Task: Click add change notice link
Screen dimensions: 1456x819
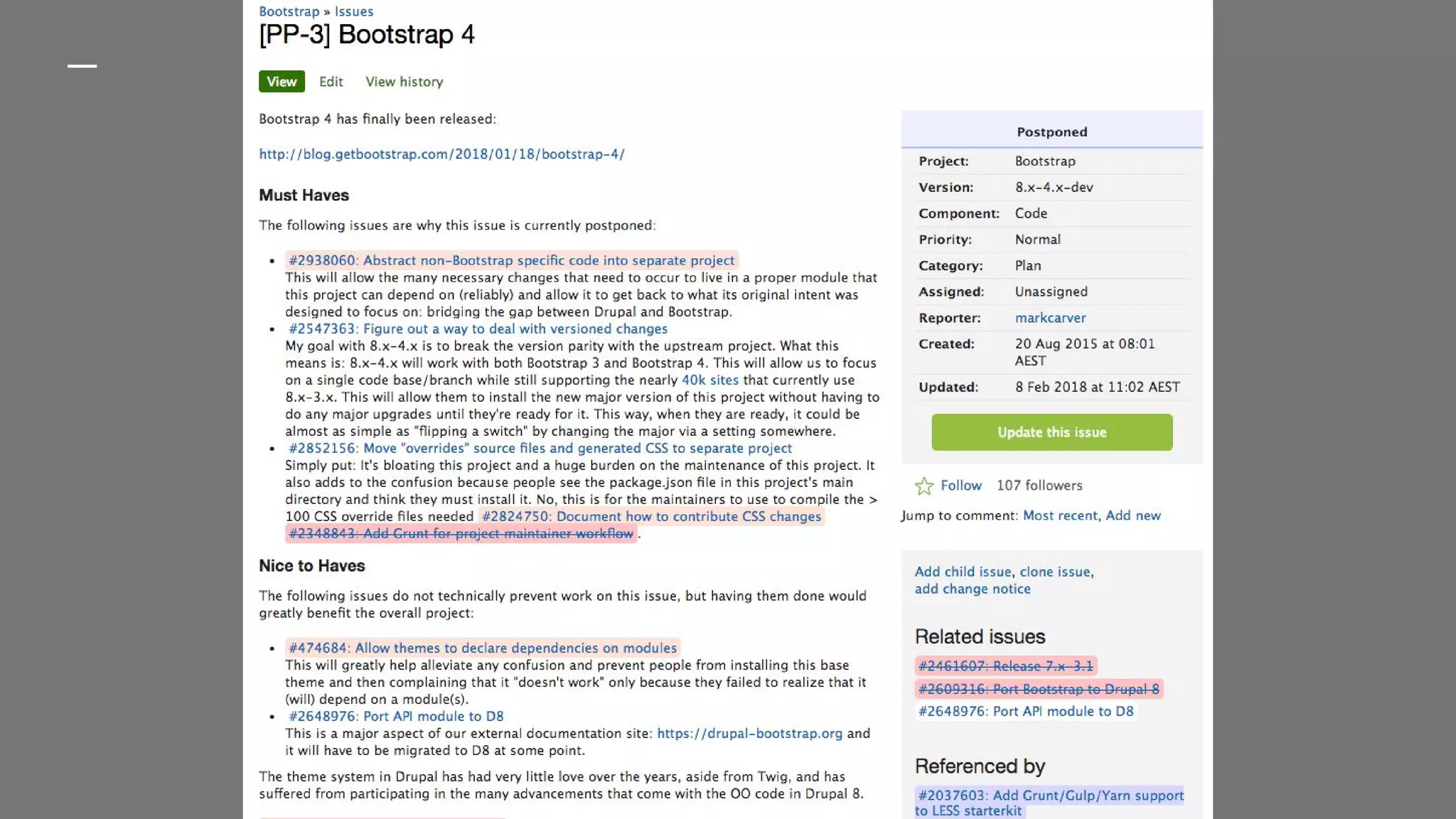Action: (972, 589)
